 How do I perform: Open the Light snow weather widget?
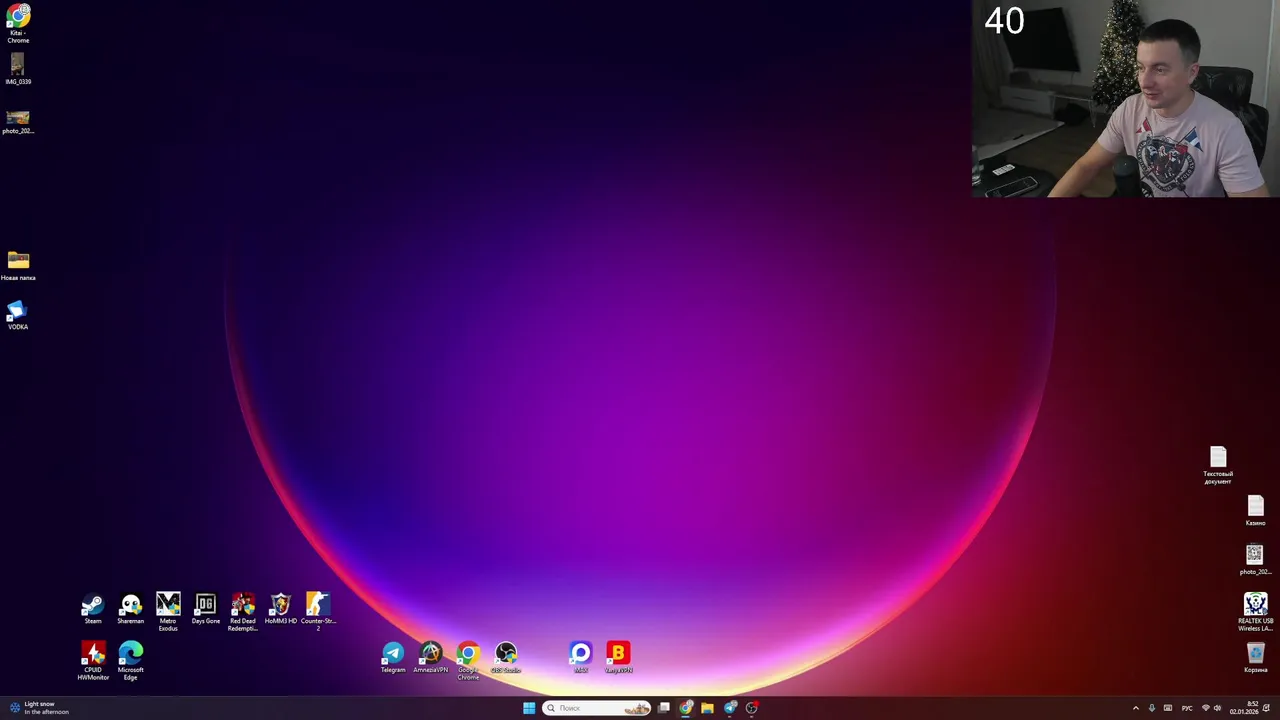point(39,708)
